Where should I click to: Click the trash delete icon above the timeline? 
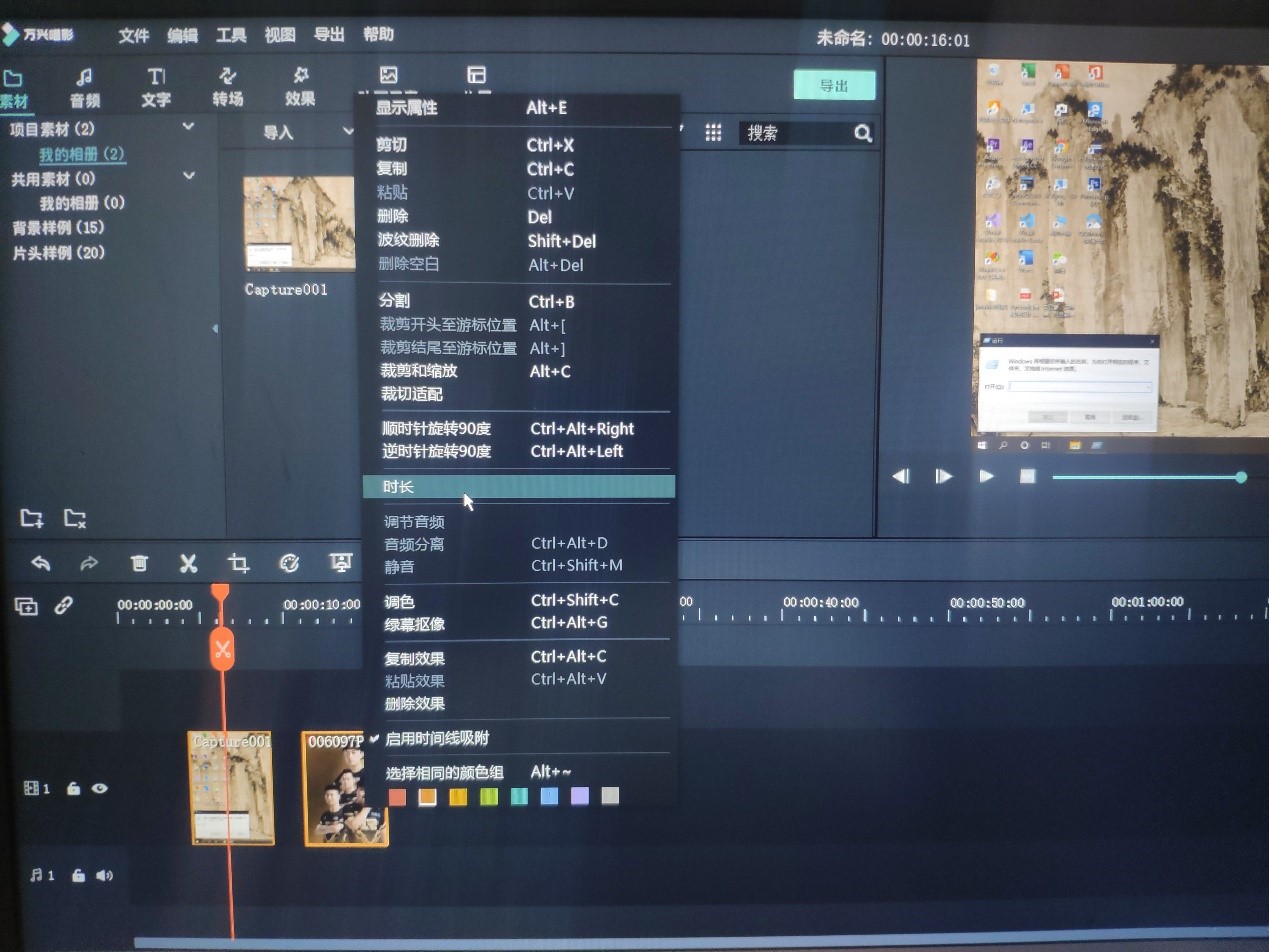(x=139, y=563)
